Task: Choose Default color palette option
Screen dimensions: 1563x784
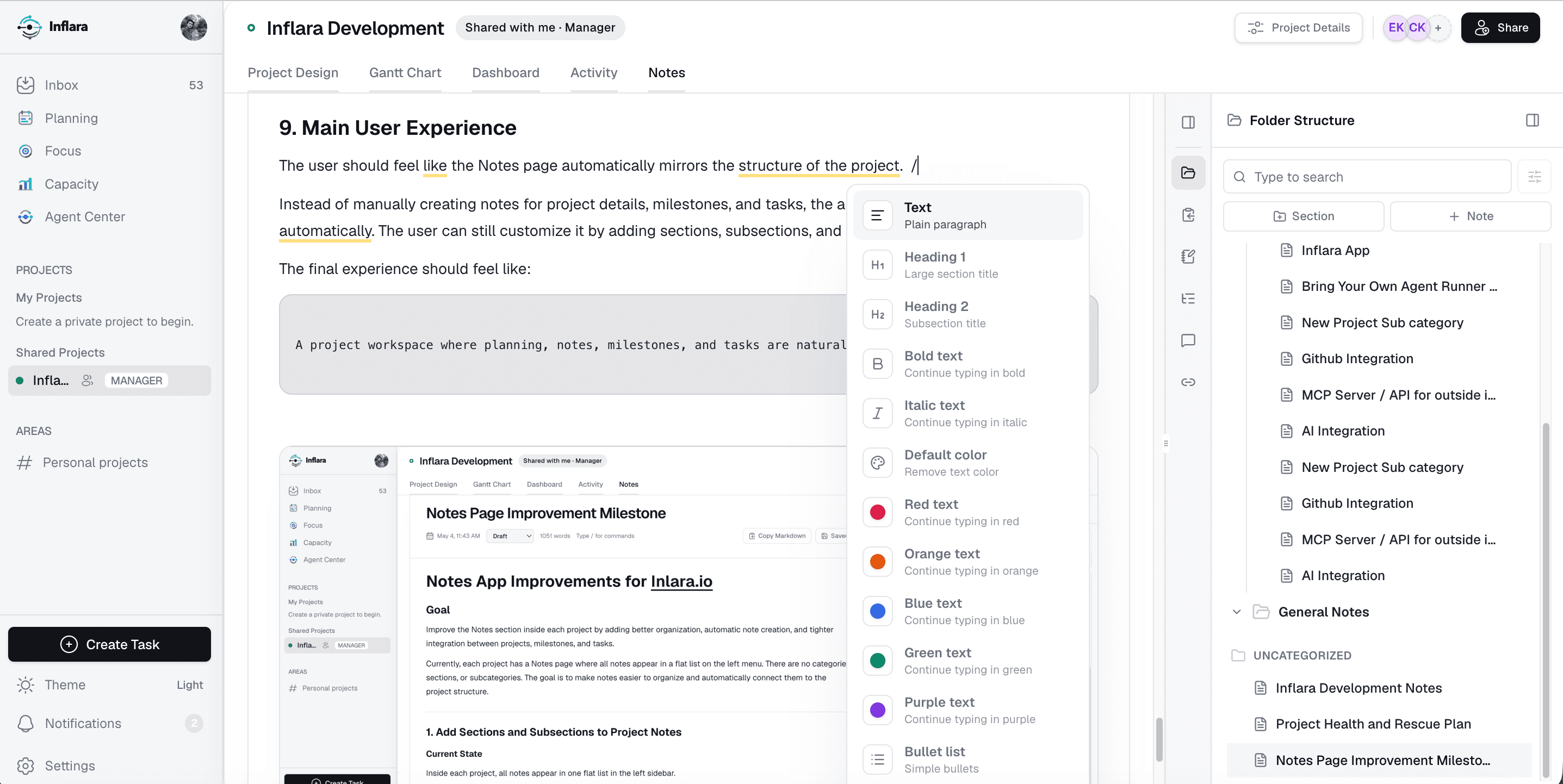Action: point(968,462)
